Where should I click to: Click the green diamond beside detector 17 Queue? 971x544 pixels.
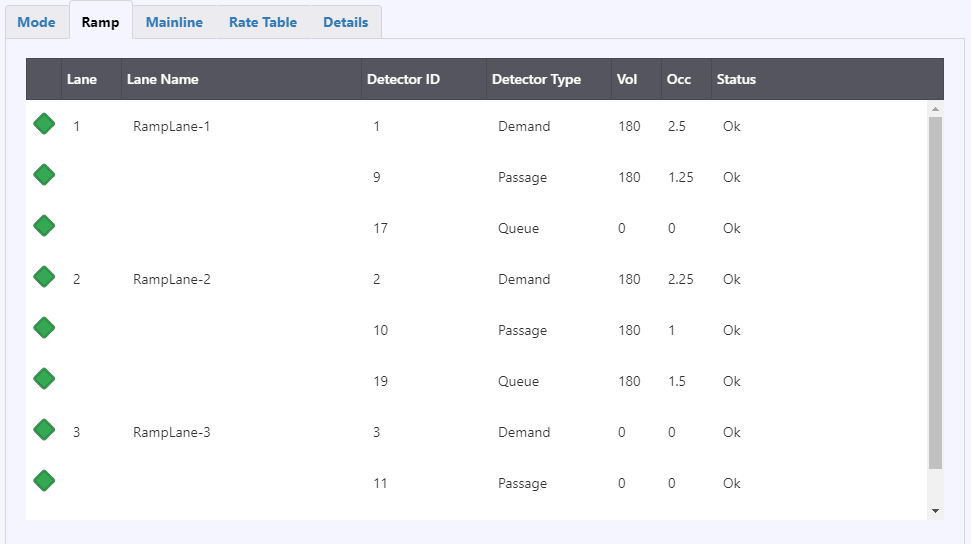[44, 226]
